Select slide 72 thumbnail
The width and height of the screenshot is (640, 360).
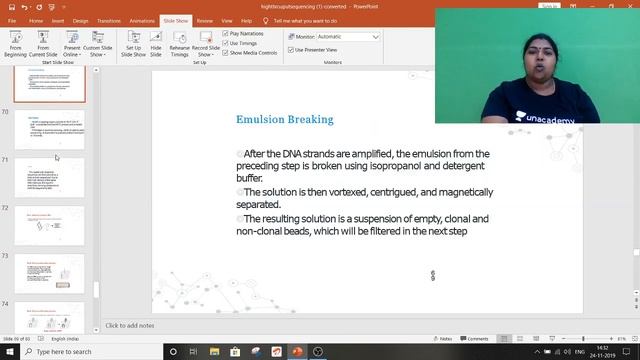point(49,225)
